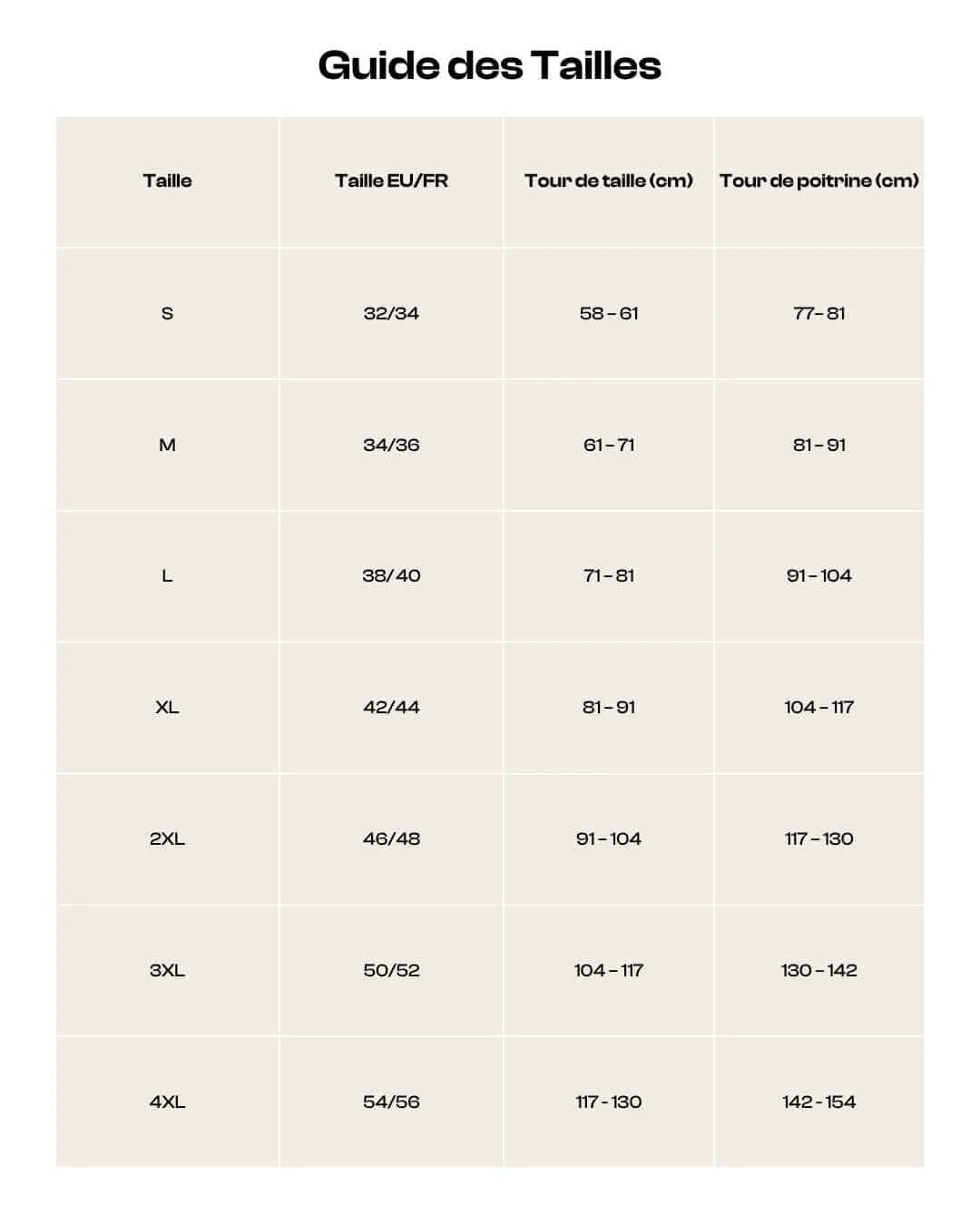980x1225 pixels.
Task: Select the "Taille" column header
Action: coord(167,181)
